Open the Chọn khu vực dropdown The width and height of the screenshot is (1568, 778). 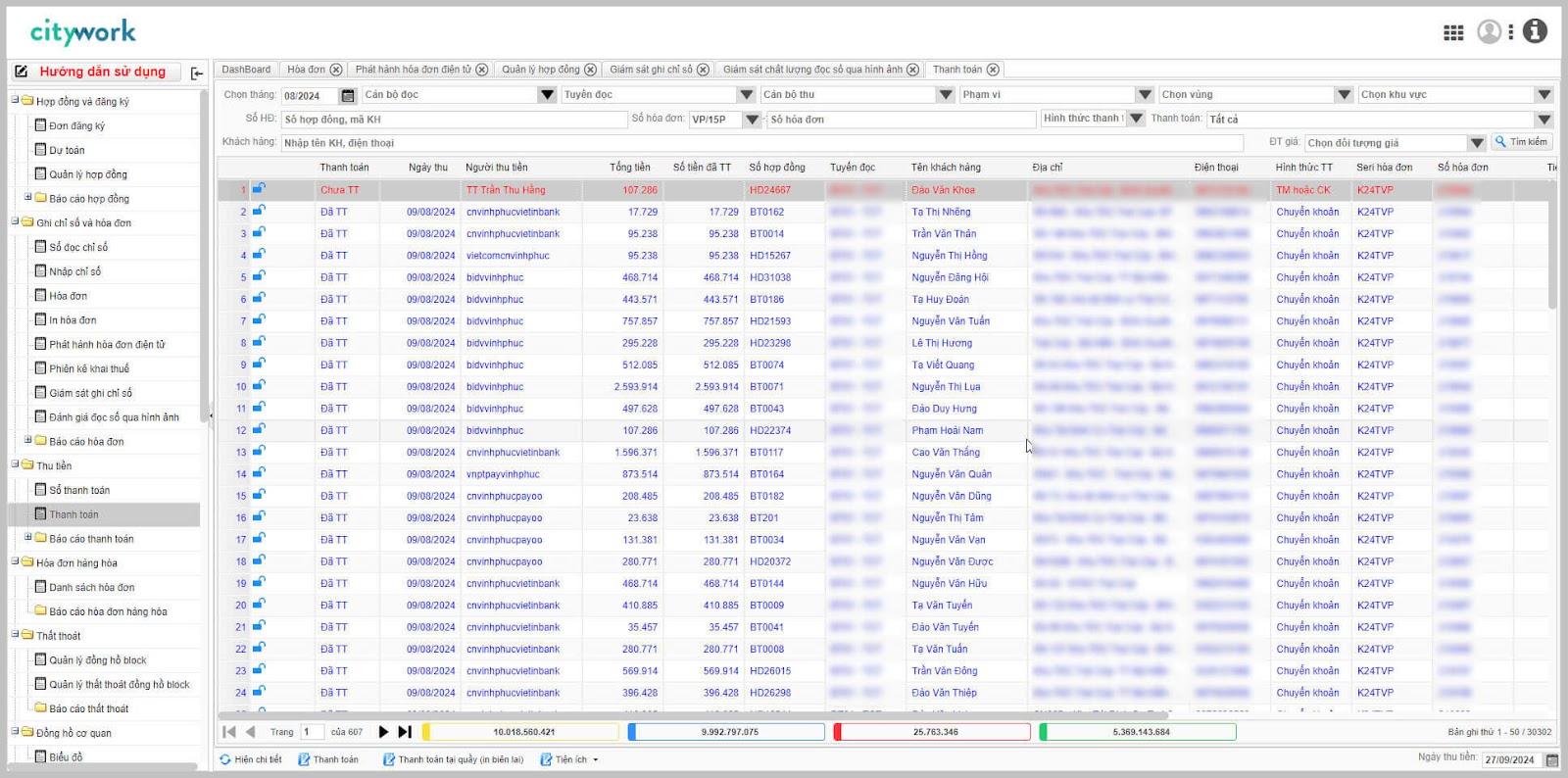pyautogui.click(x=1543, y=95)
